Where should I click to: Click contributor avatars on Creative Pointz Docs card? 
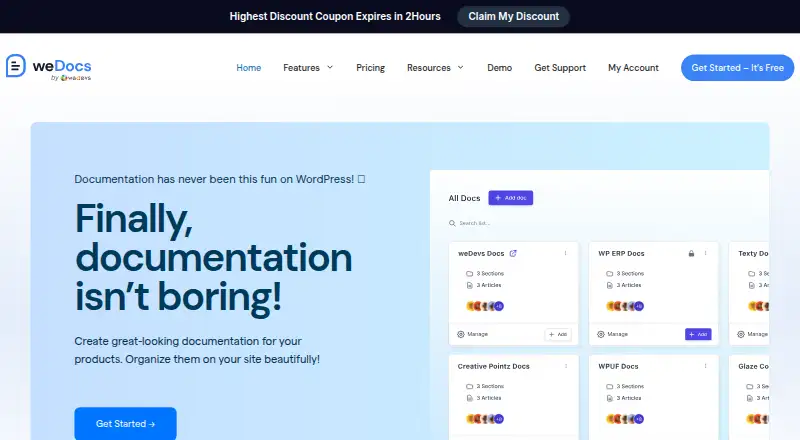coord(485,419)
